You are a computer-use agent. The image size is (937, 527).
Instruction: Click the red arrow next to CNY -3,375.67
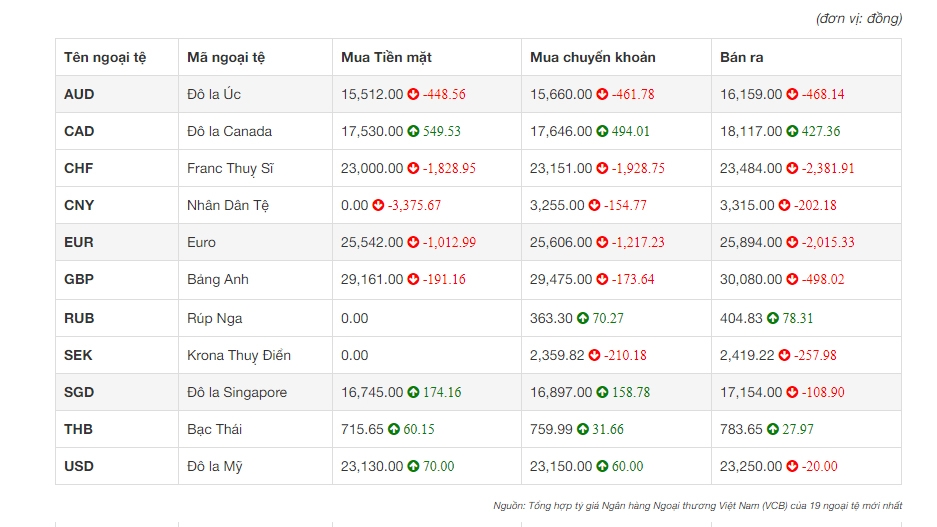click(x=378, y=205)
